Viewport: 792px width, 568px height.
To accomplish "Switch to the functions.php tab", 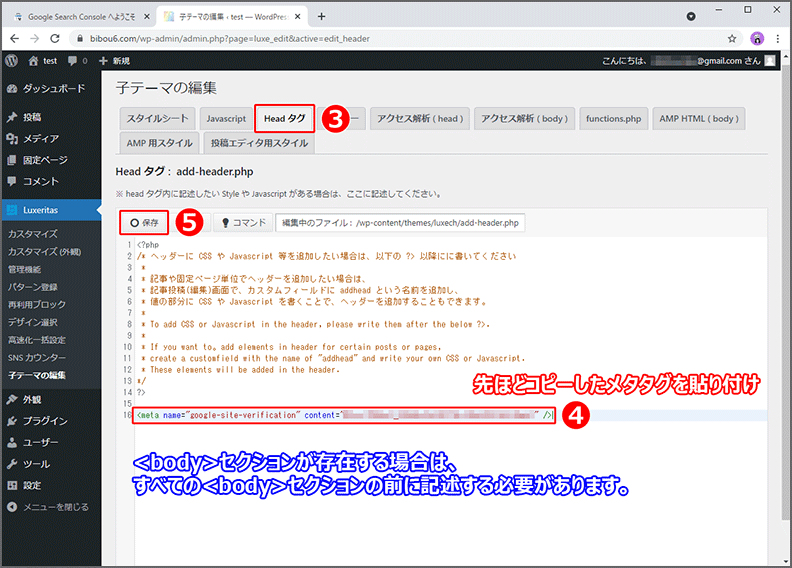I will 614,119.
